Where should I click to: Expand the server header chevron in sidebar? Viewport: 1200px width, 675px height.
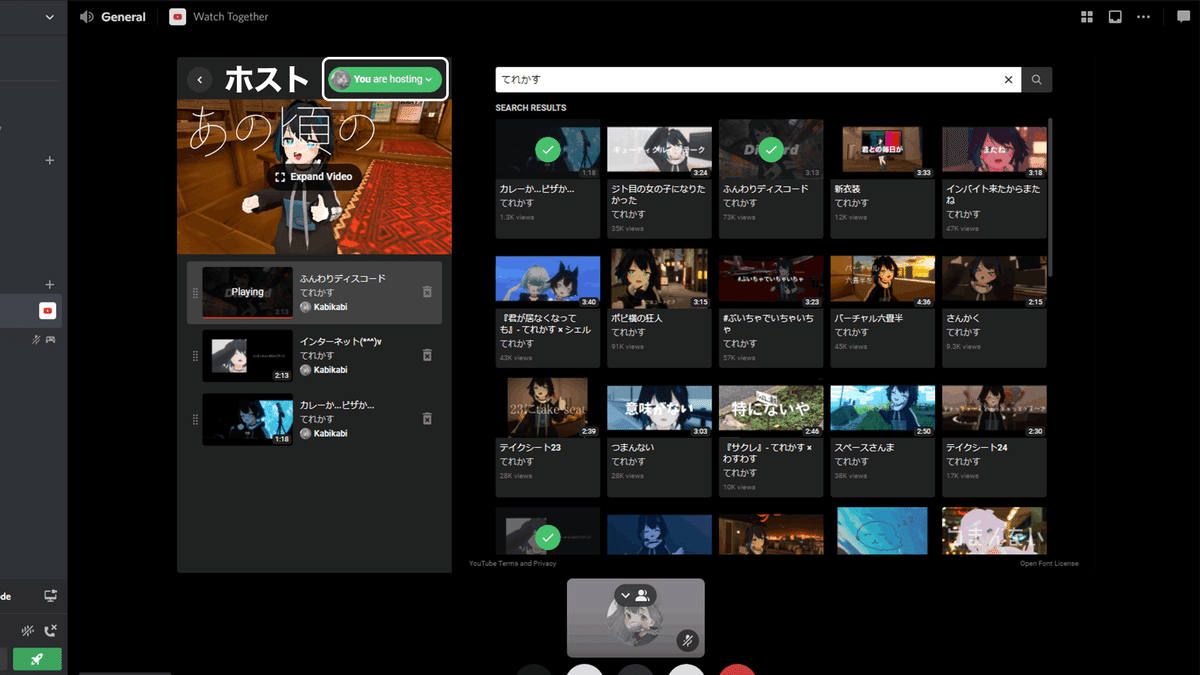[x=50, y=17]
